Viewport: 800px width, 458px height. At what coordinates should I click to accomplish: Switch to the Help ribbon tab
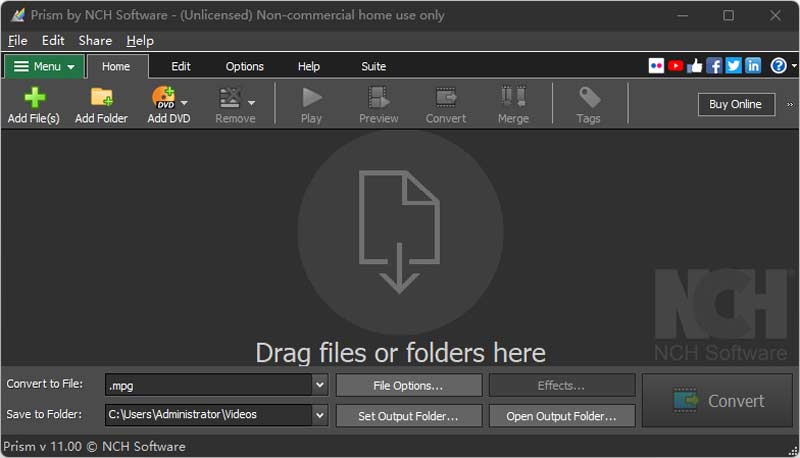[309, 66]
